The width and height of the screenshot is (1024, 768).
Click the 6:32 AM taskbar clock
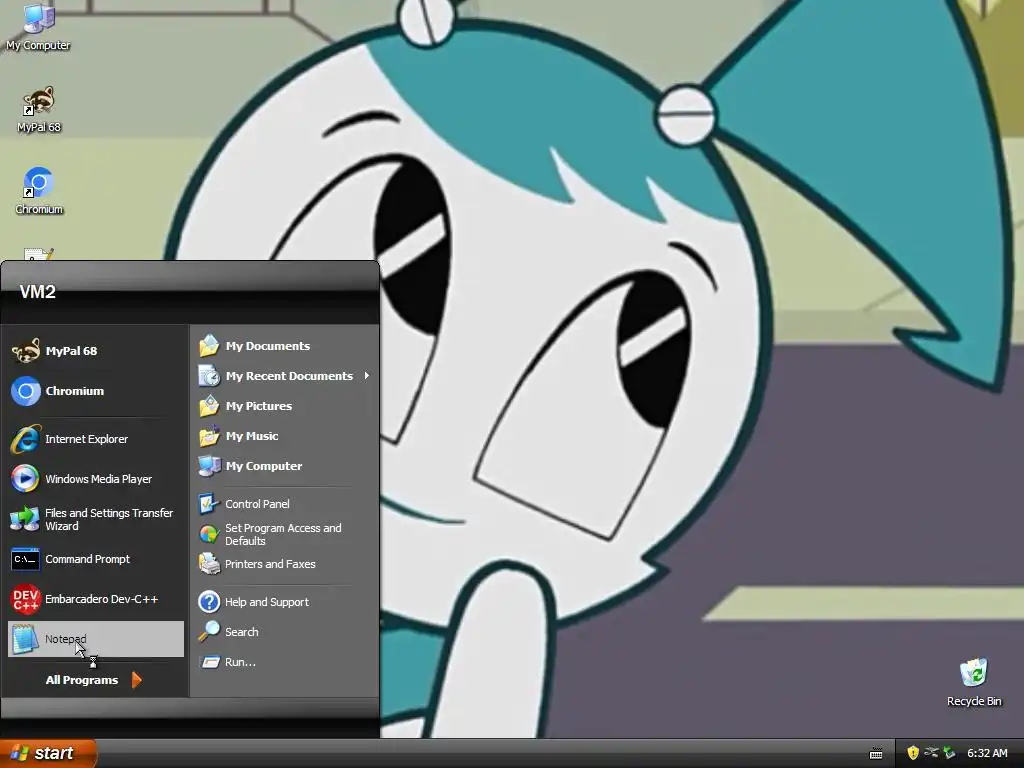(x=987, y=753)
